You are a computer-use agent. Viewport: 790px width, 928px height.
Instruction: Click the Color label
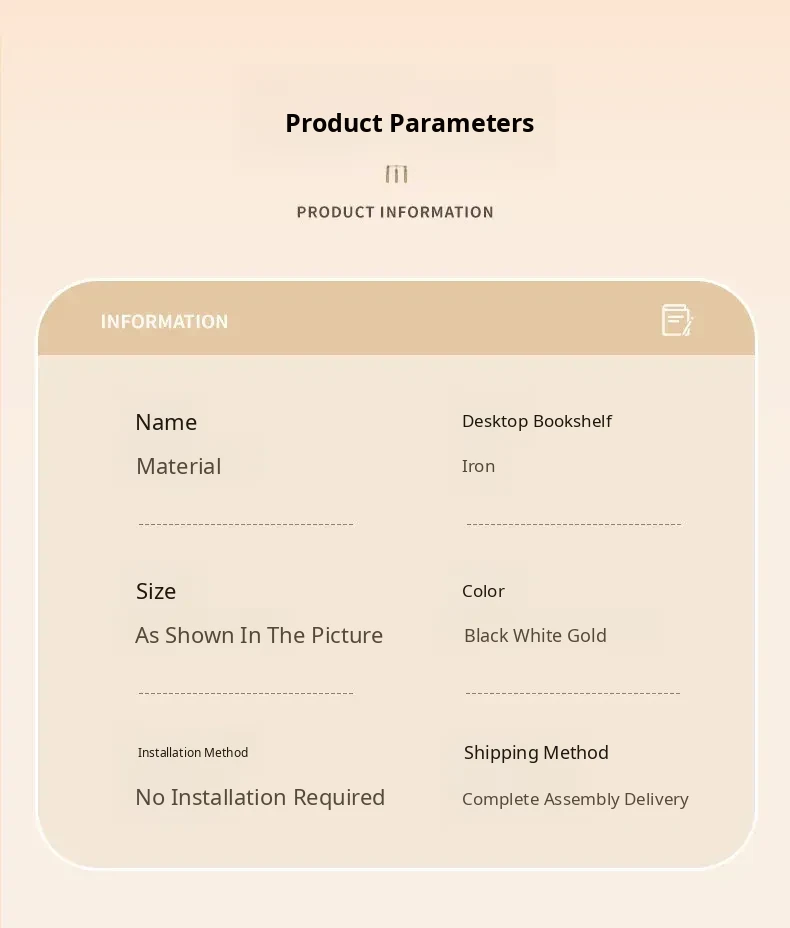[x=483, y=591]
